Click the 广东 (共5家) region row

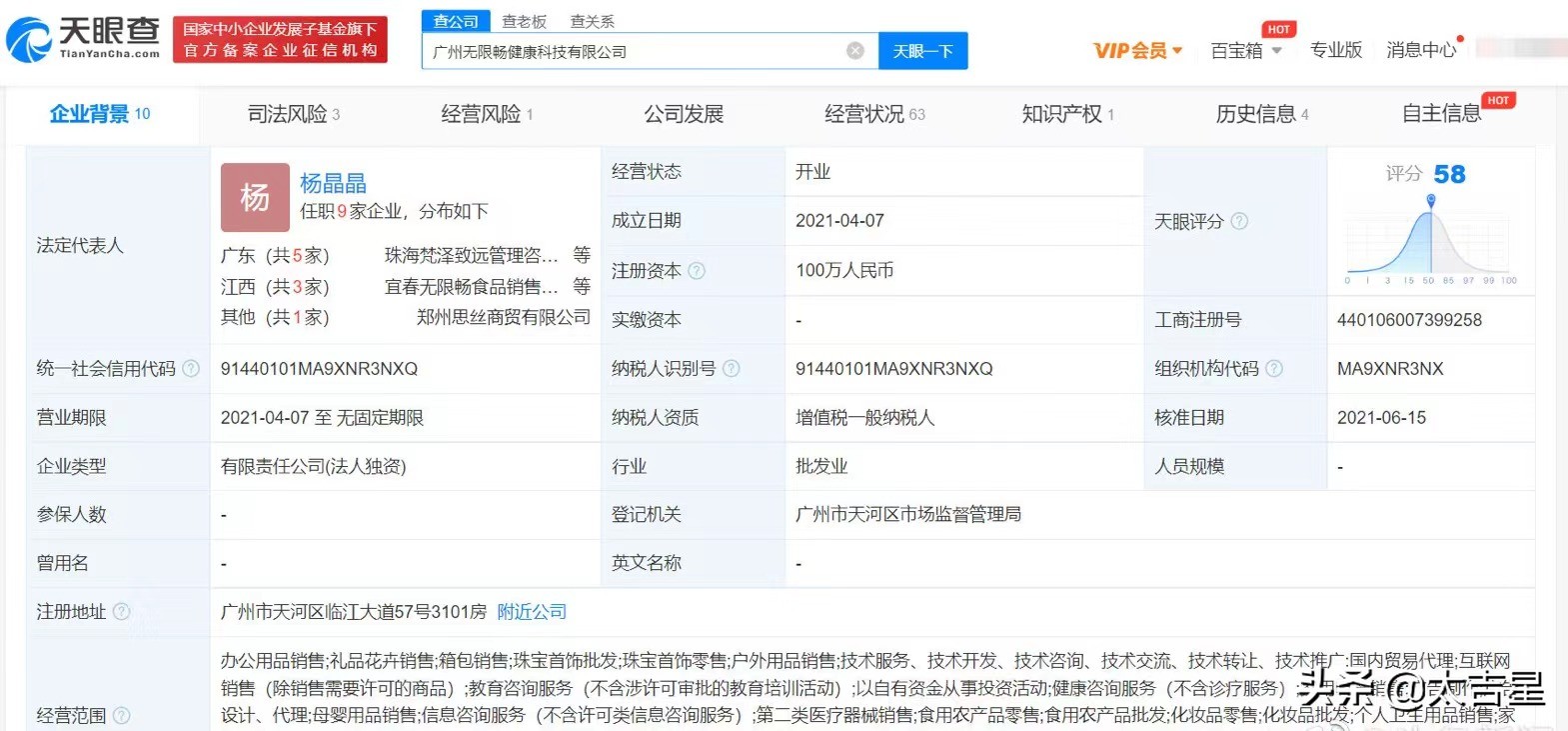275,256
